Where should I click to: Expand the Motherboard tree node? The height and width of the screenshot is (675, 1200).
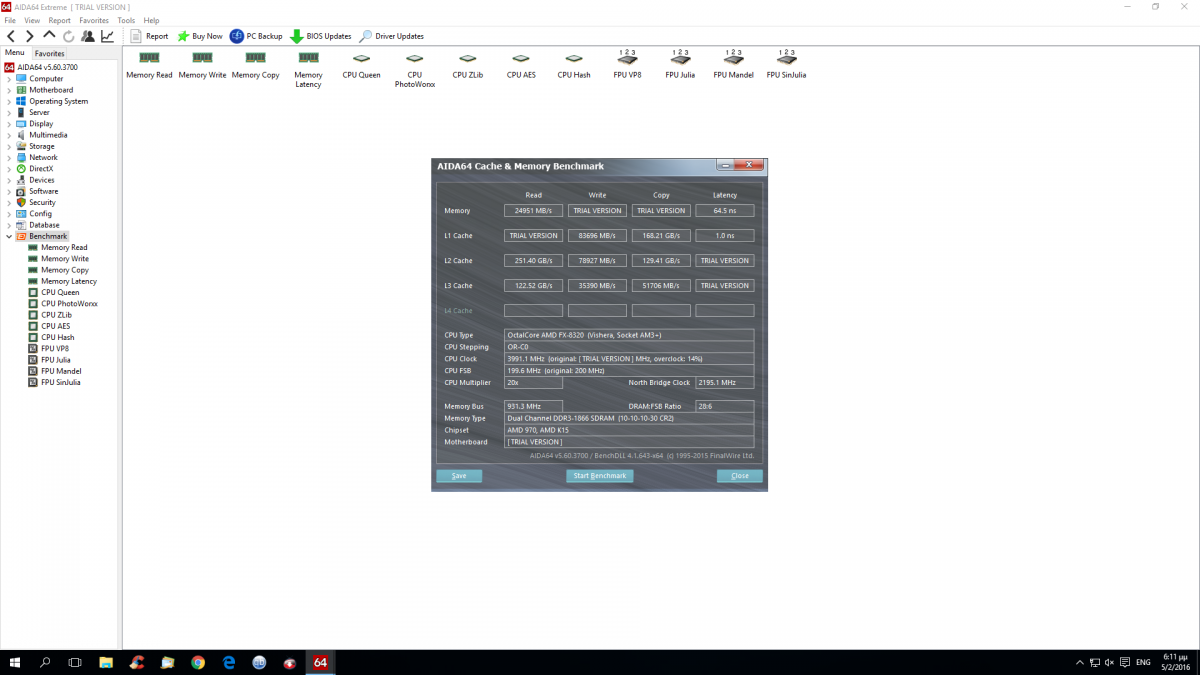click(9, 90)
